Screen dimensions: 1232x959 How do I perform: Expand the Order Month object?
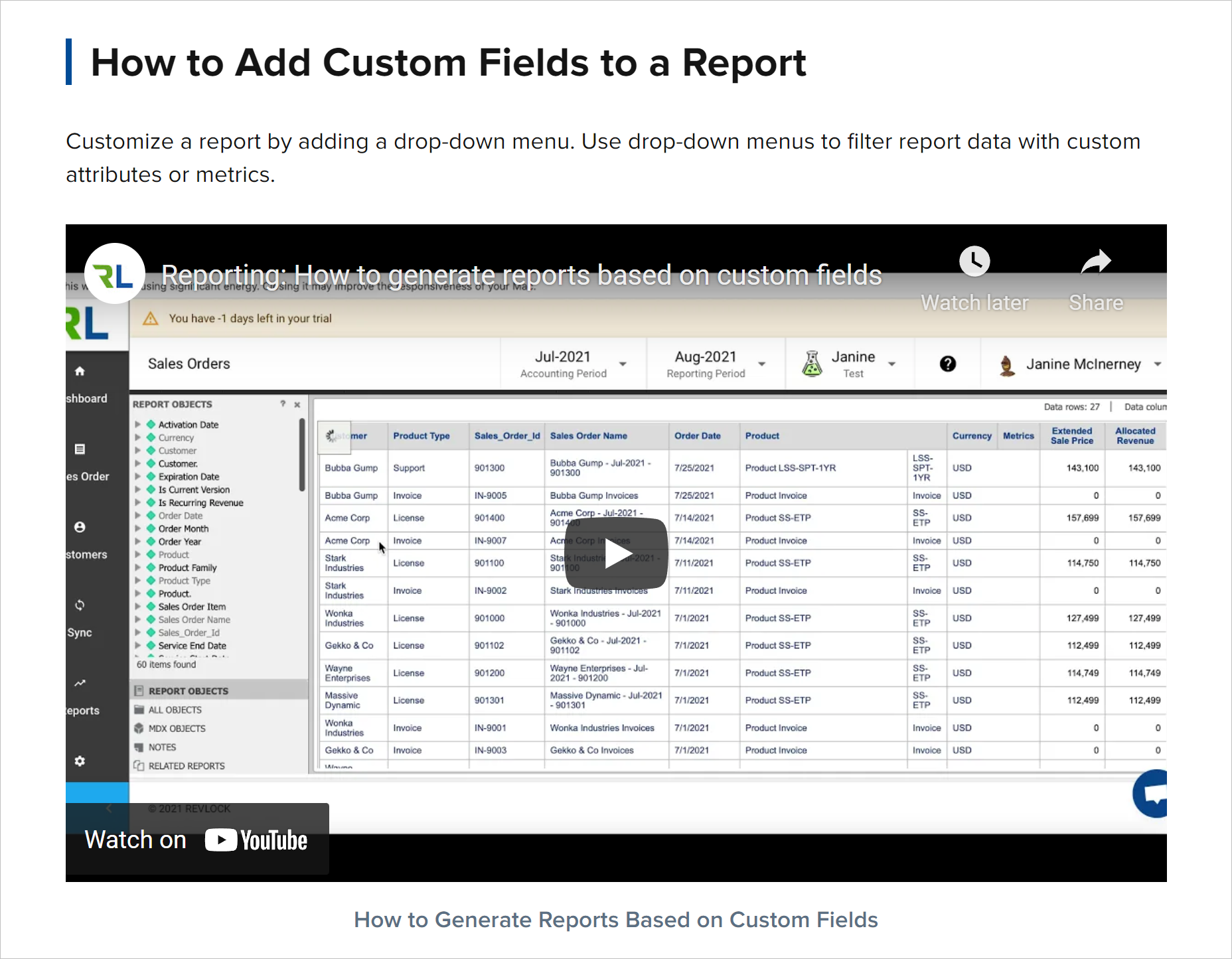[x=137, y=528]
